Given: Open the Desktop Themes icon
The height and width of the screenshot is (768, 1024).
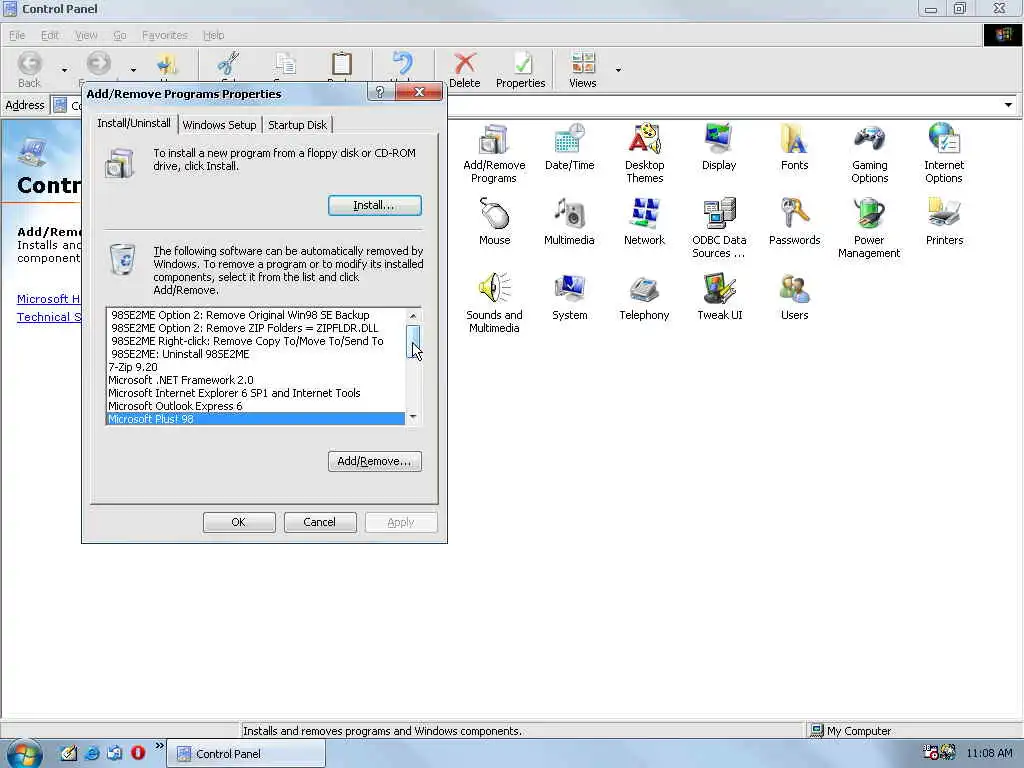Looking at the screenshot, I should (x=645, y=153).
